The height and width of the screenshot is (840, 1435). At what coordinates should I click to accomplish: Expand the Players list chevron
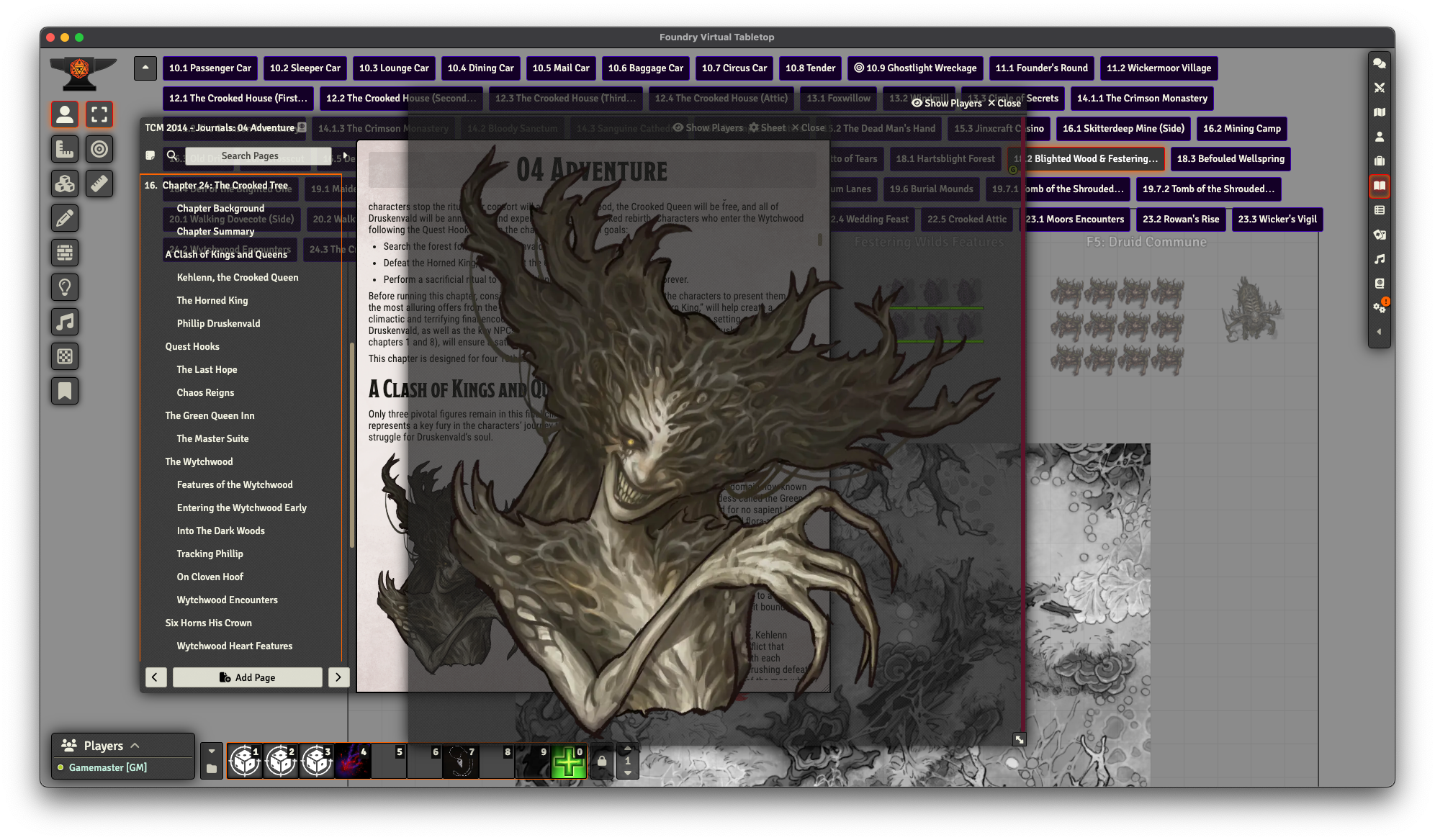pos(135,746)
